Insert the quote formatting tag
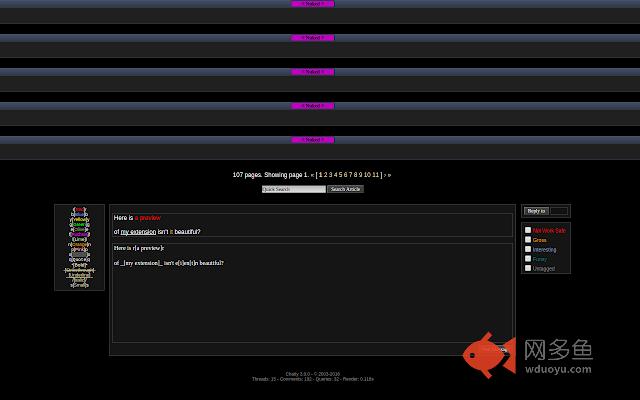The height and width of the screenshot is (400, 640). (x=80, y=260)
